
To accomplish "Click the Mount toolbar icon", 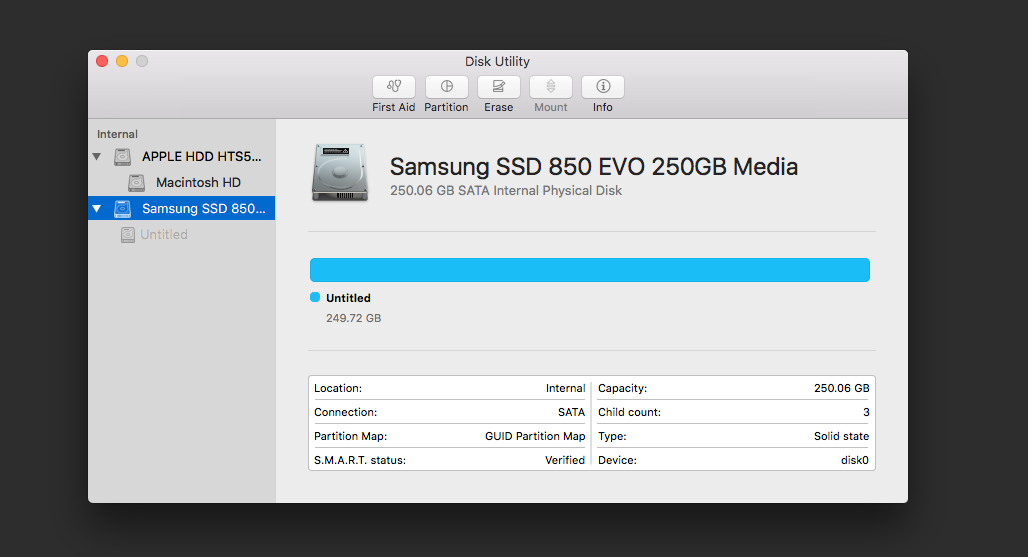I will (551, 87).
